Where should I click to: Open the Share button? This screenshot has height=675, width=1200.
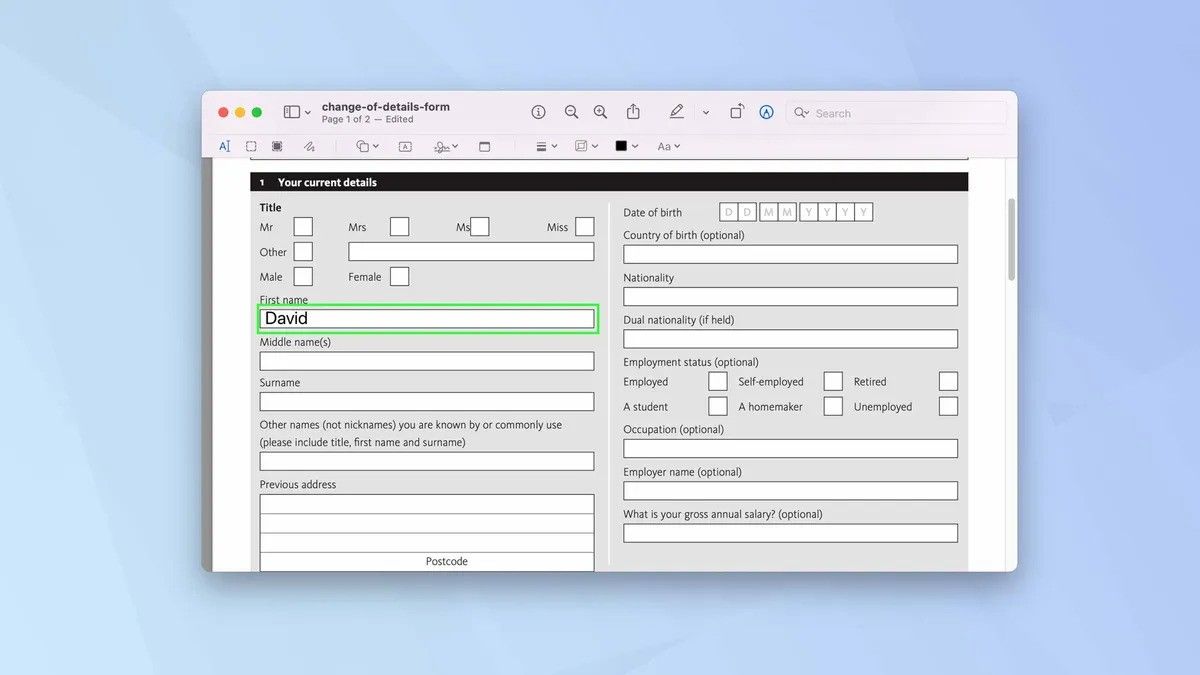(x=633, y=112)
